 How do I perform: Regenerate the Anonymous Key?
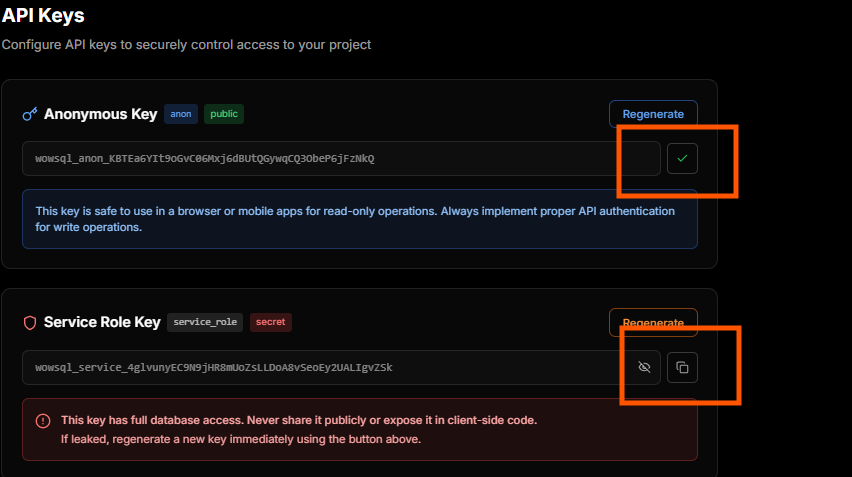coord(653,114)
